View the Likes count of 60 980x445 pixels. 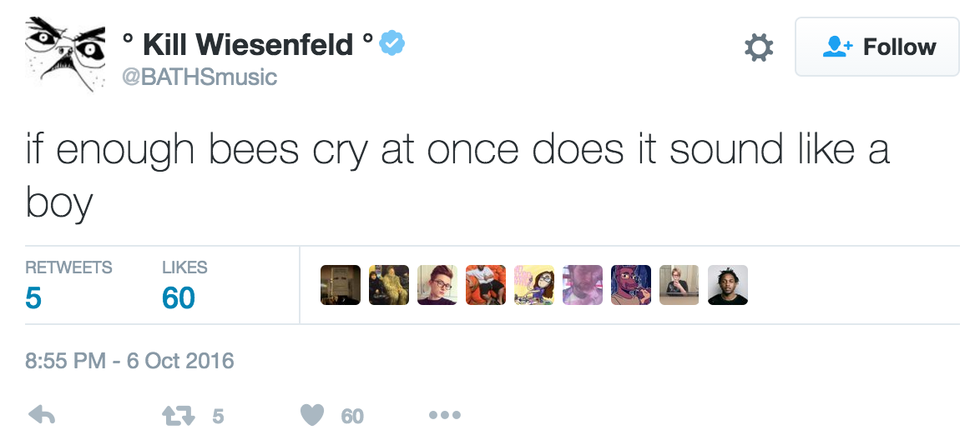click(x=178, y=298)
